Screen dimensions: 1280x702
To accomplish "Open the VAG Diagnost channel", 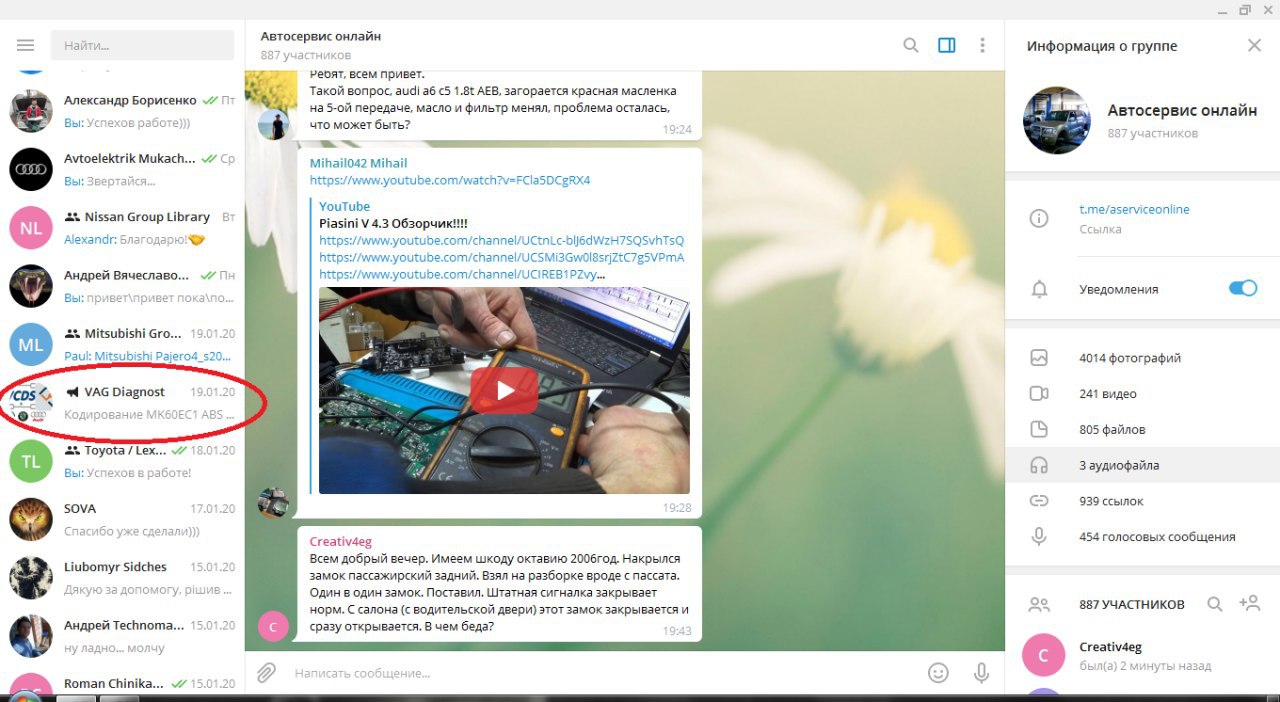I will [x=122, y=402].
